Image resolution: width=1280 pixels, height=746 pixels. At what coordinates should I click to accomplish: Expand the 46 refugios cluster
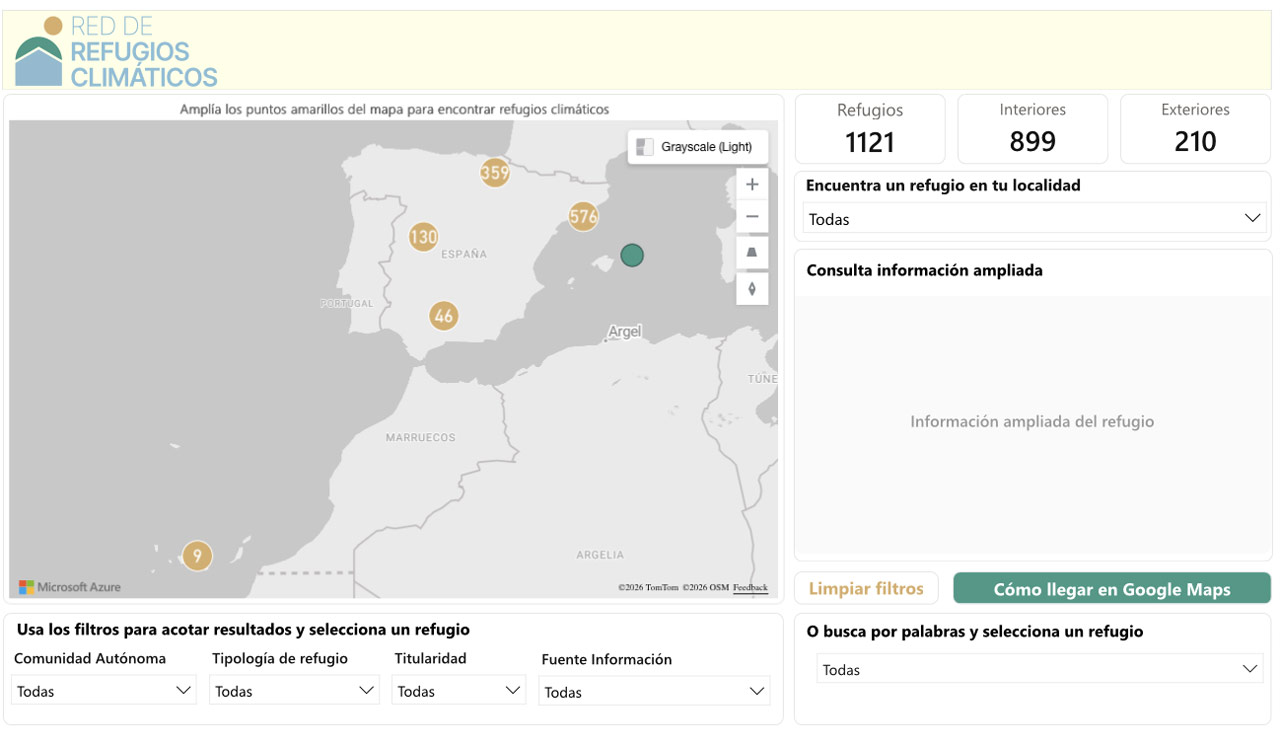444,316
